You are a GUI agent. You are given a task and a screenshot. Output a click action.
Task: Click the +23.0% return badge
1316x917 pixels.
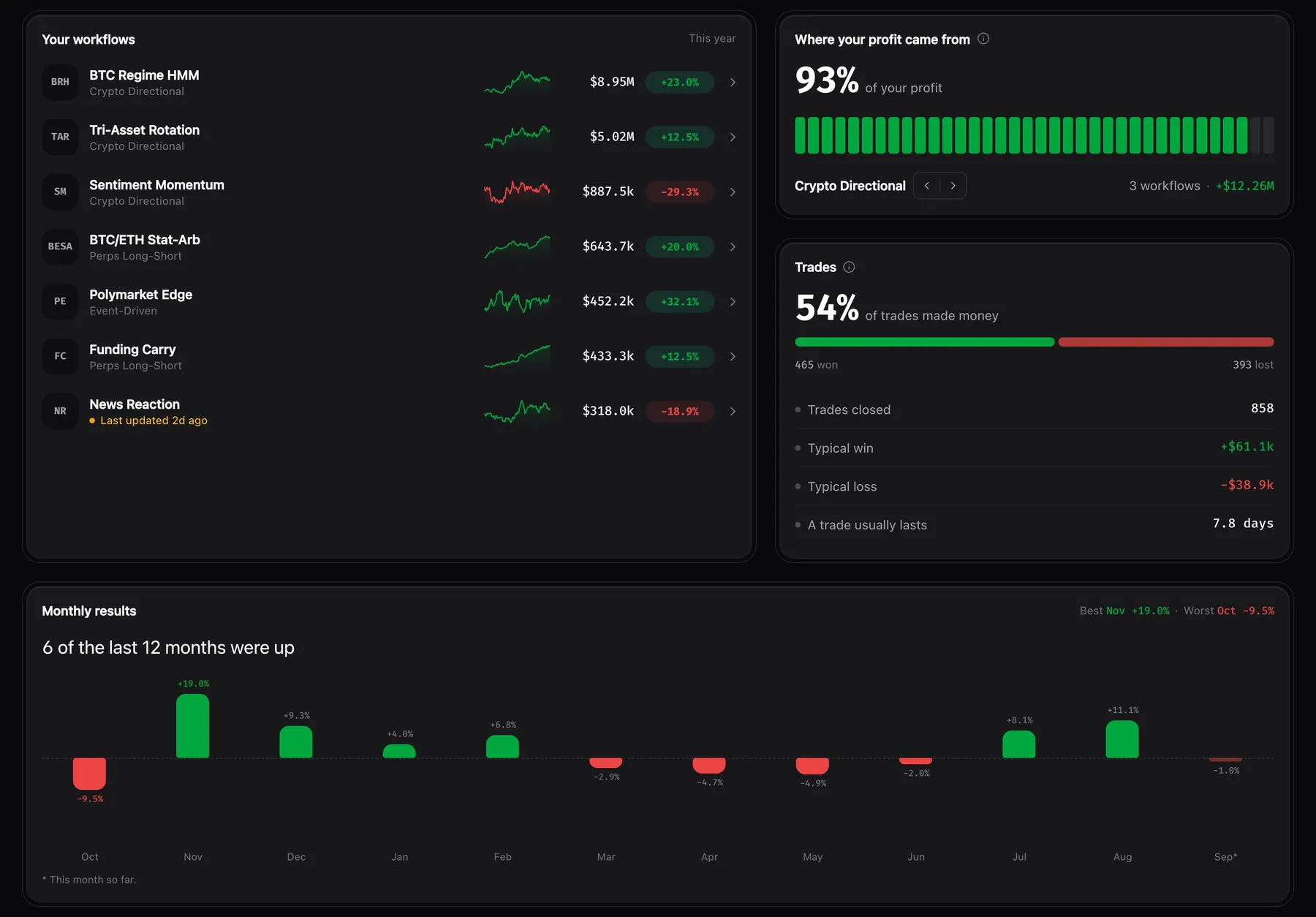[680, 82]
